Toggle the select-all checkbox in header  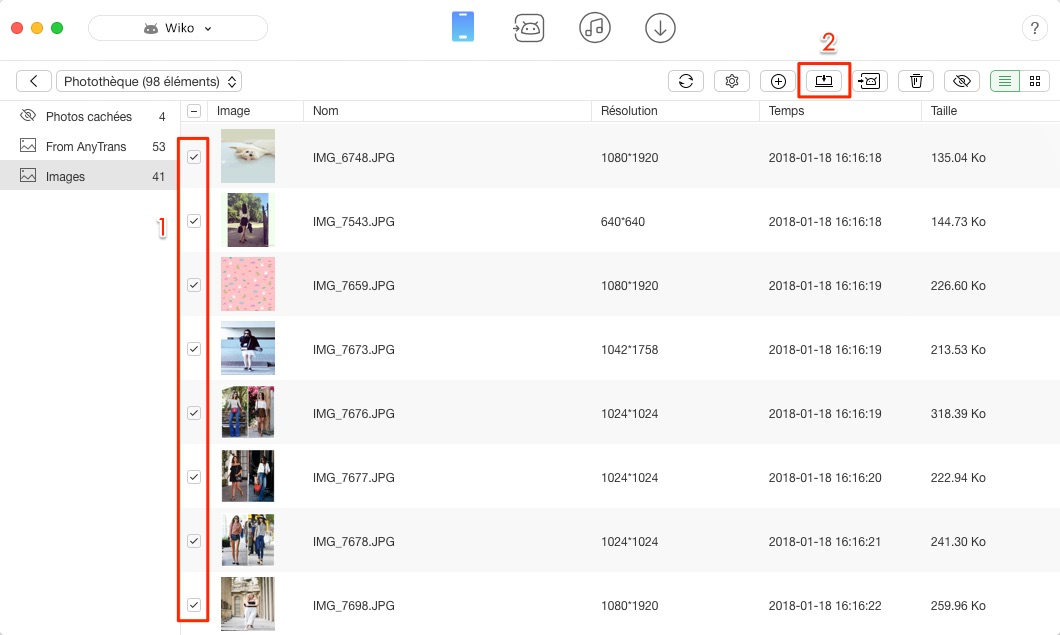[194, 111]
